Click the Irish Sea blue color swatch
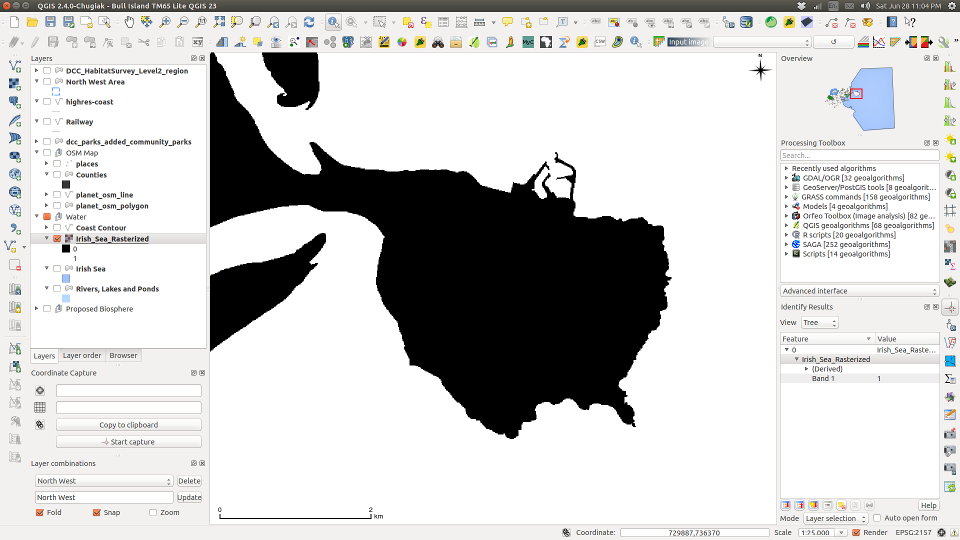 click(x=66, y=279)
